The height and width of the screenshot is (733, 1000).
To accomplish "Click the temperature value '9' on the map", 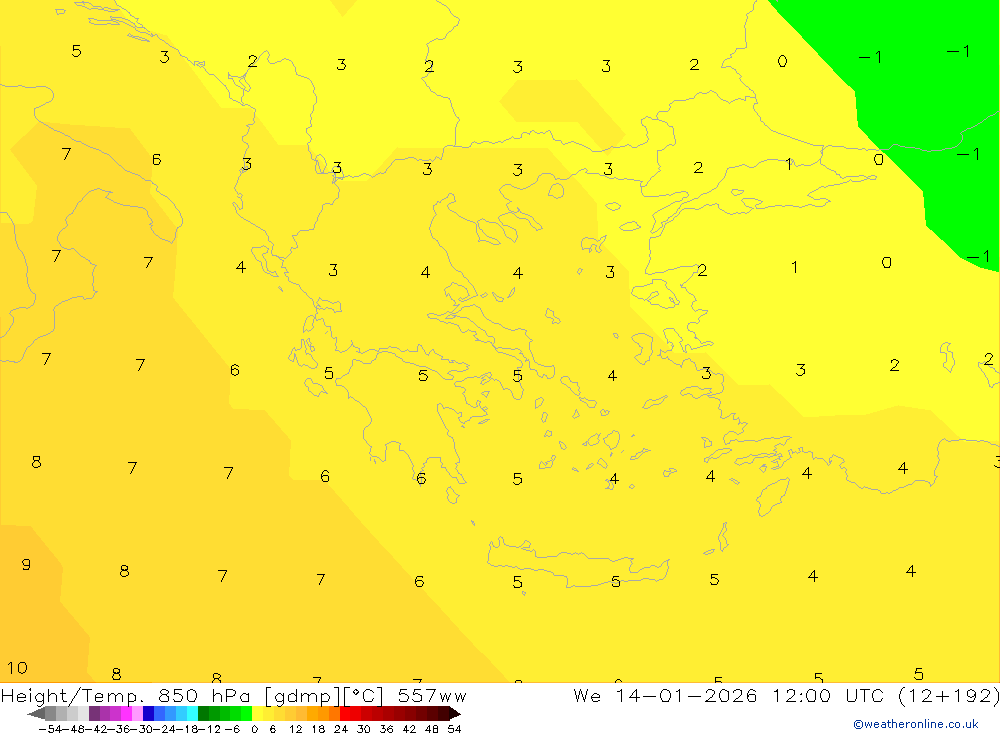I will (x=26, y=565).
